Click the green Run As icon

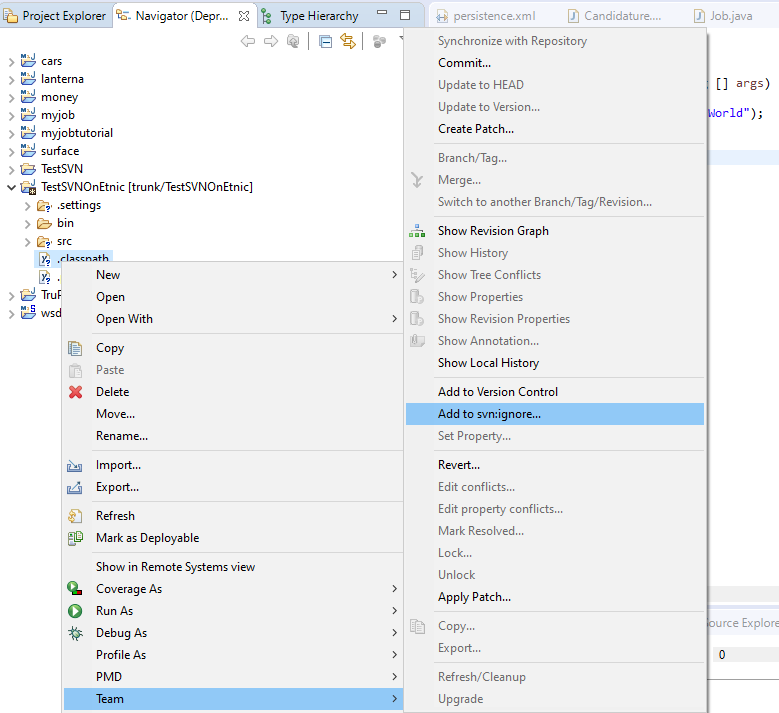coord(75,611)
